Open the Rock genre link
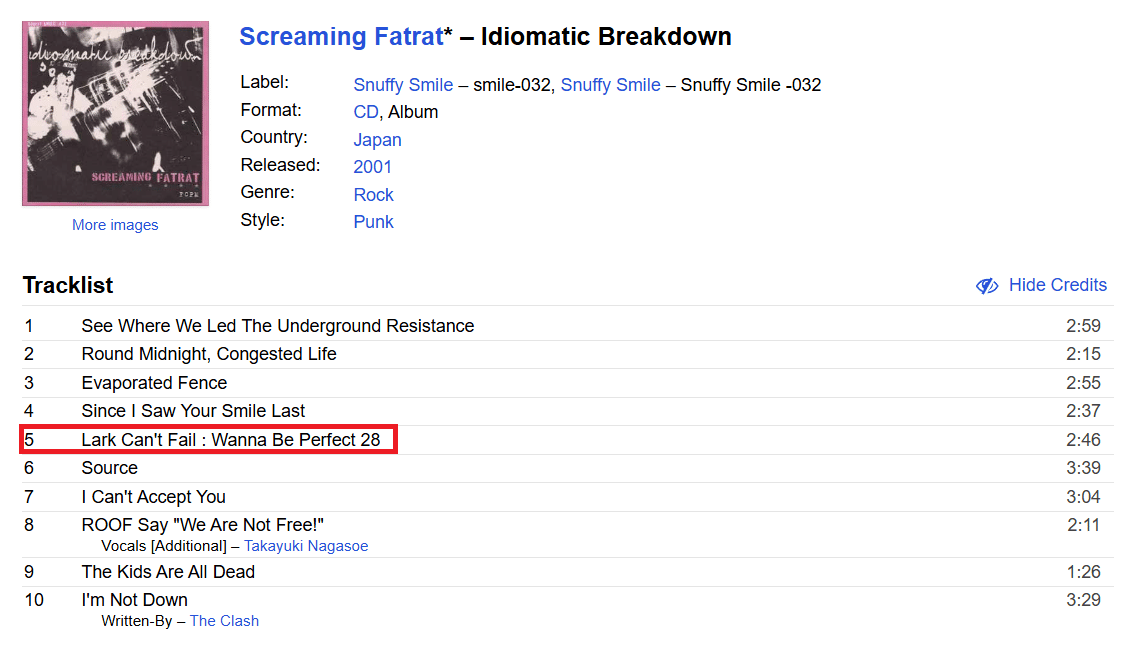This screenshot has height=653, width=1134. coord(373,195)
